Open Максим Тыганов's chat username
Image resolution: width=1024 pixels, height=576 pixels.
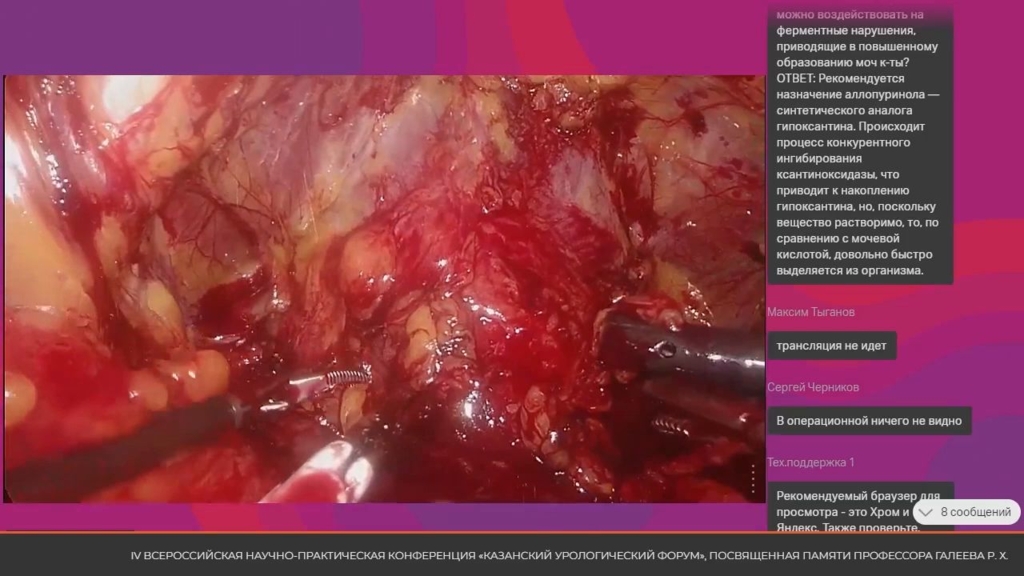(811, 312)
